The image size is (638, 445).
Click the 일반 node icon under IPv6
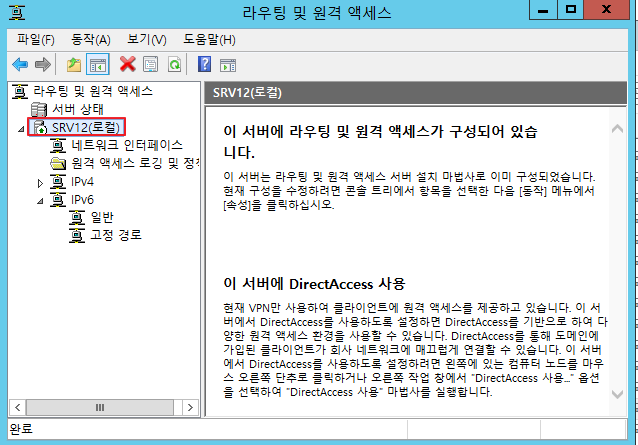coord(77,218)
